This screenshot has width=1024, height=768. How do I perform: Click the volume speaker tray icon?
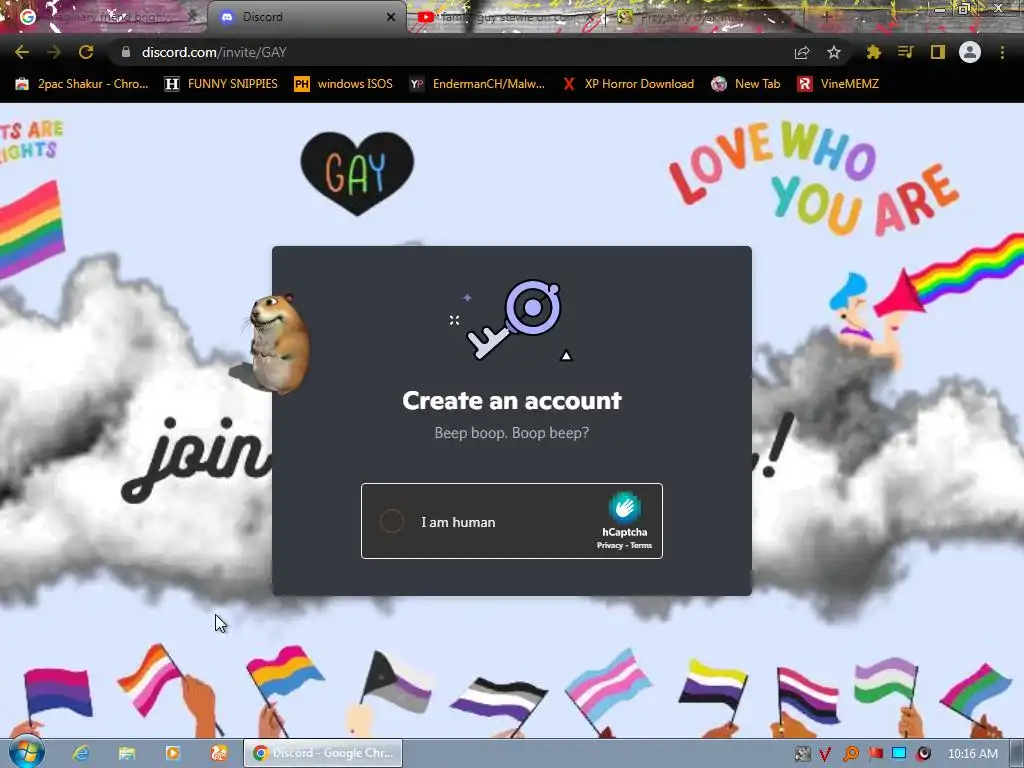[923, 754]
